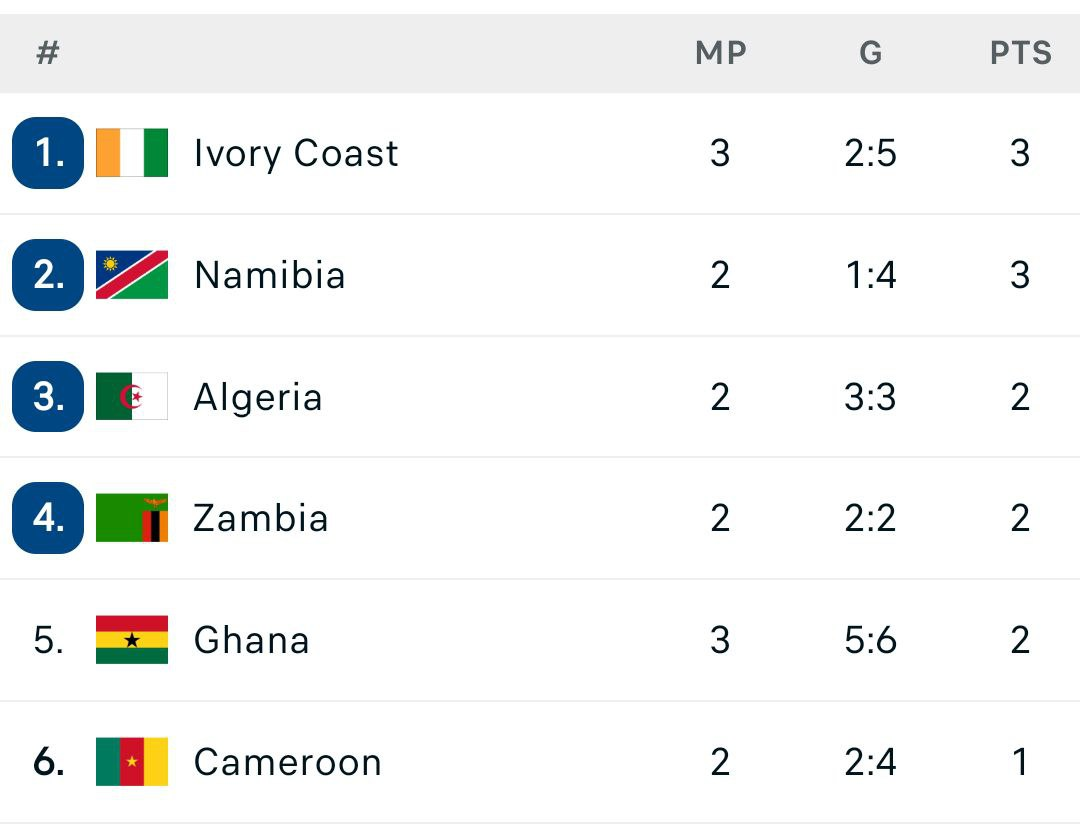Image resolution: width=1080 pixels, height=828 pixels.
Task: Click the Cameroon flag icon
Action: tap(132, 762)
